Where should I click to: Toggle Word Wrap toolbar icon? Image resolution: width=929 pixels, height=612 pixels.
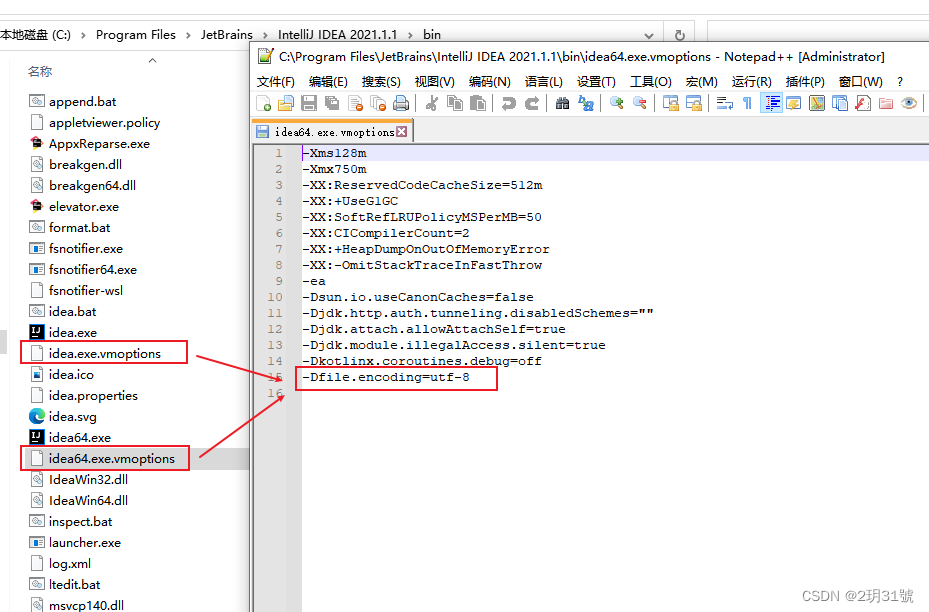point(724,104)
